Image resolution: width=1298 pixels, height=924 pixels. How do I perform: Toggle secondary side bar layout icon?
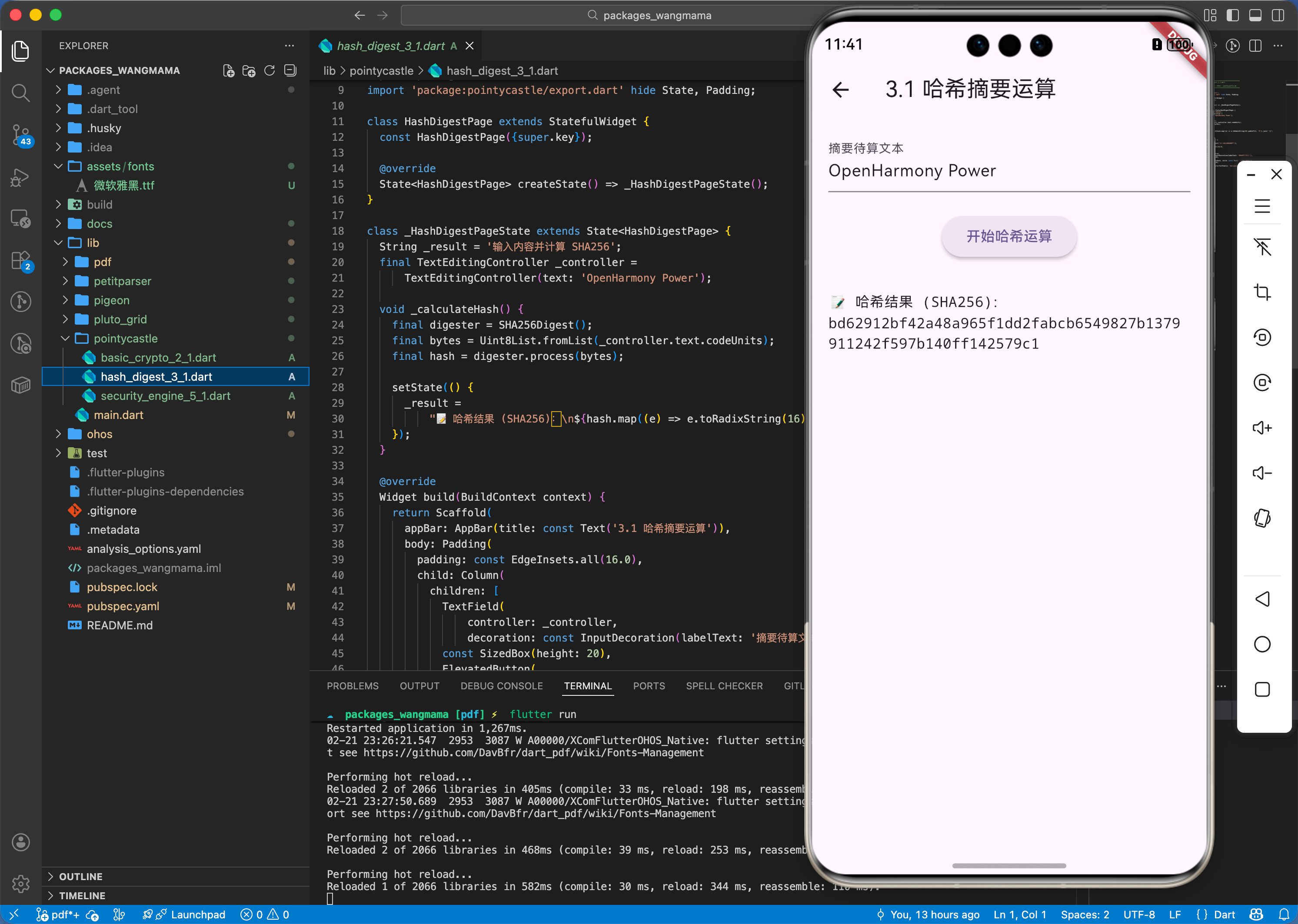pyautogui.click(x=1278, y=15)
